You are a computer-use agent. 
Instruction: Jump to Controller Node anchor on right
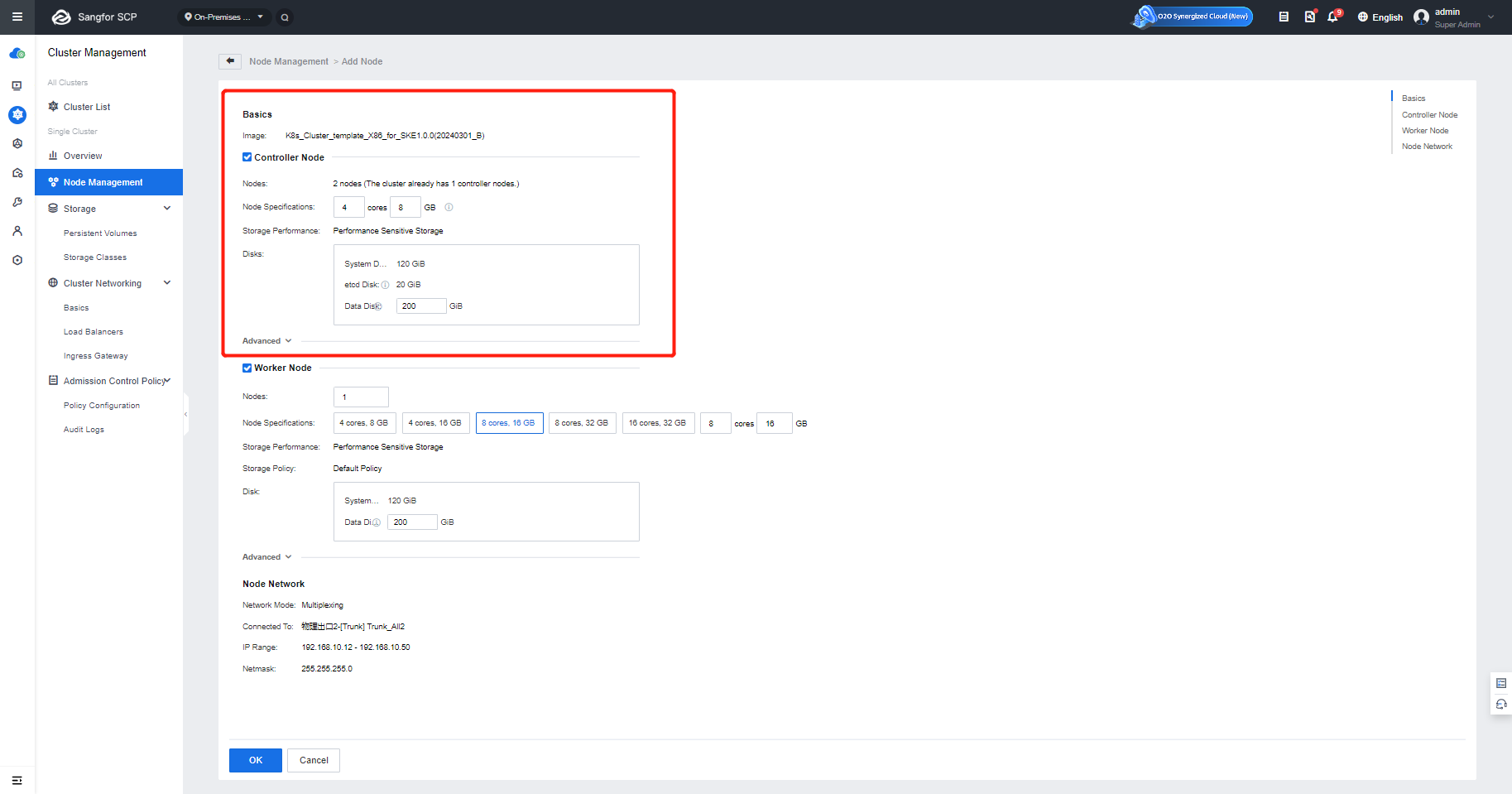click(x=1429, y=115)
